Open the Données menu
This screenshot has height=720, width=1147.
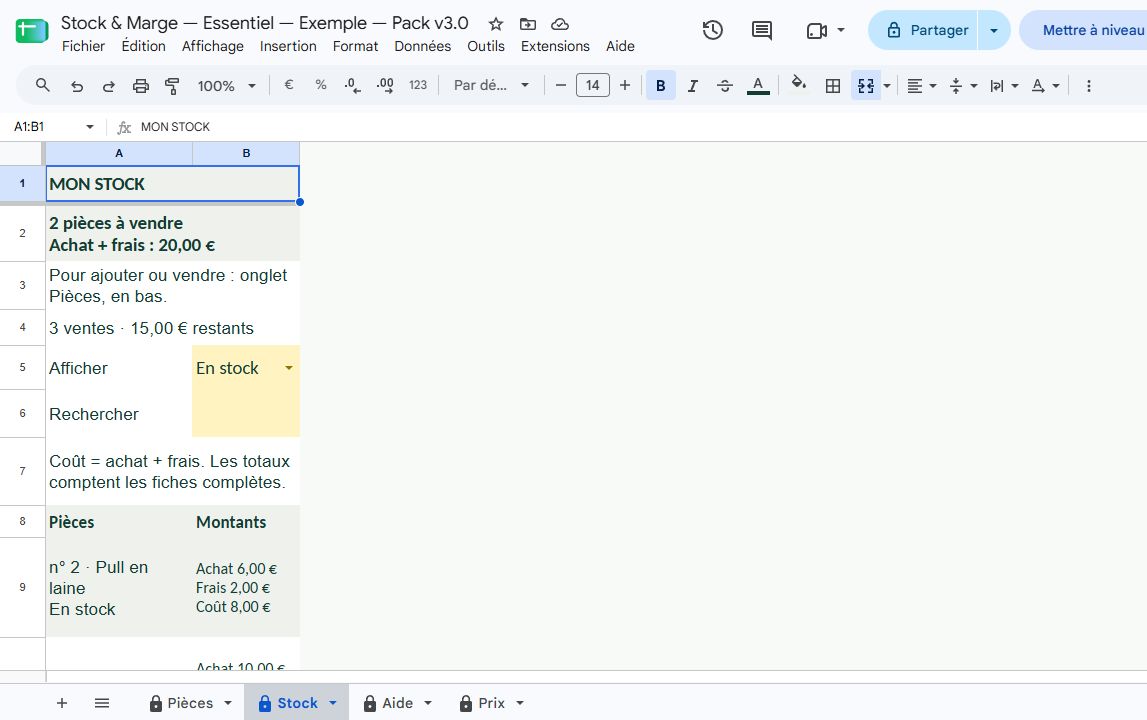(423, 46)
